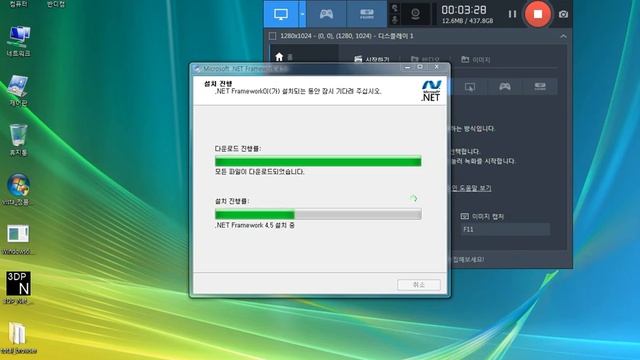640x360 pixels.
Task: Close the .NET Framework installer window
Action: coord(437,67)
